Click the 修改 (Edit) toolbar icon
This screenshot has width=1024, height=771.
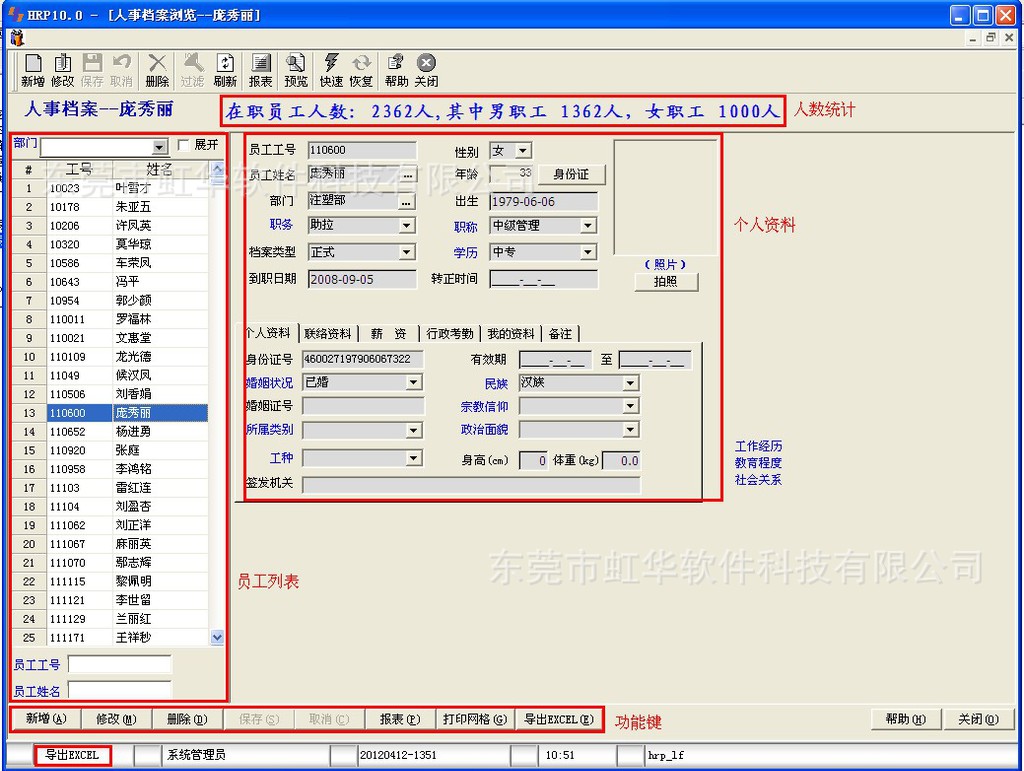62,70
